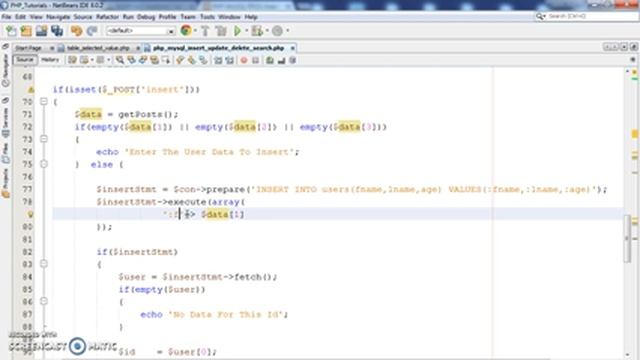
Task: Click the orange mark in the error stripe
Action: point(635,134)
